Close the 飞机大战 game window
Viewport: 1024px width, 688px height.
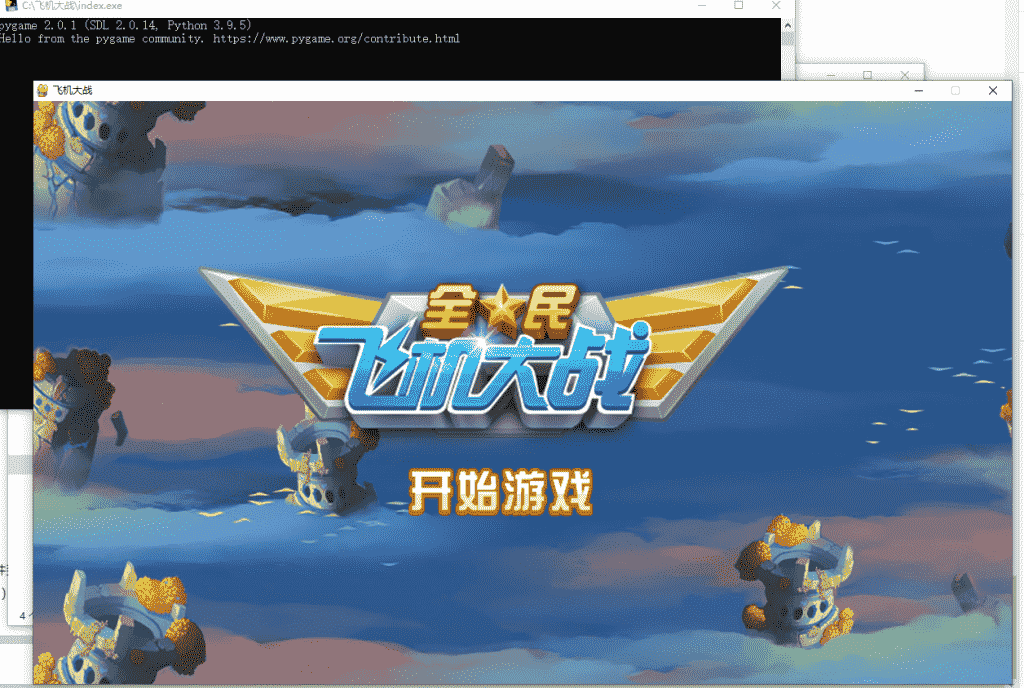993,91
